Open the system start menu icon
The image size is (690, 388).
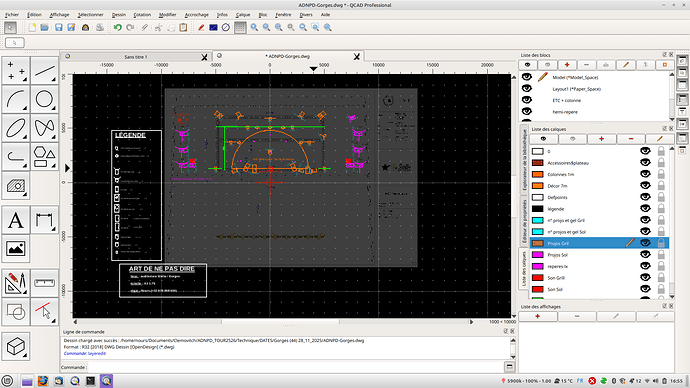point(7,381)
